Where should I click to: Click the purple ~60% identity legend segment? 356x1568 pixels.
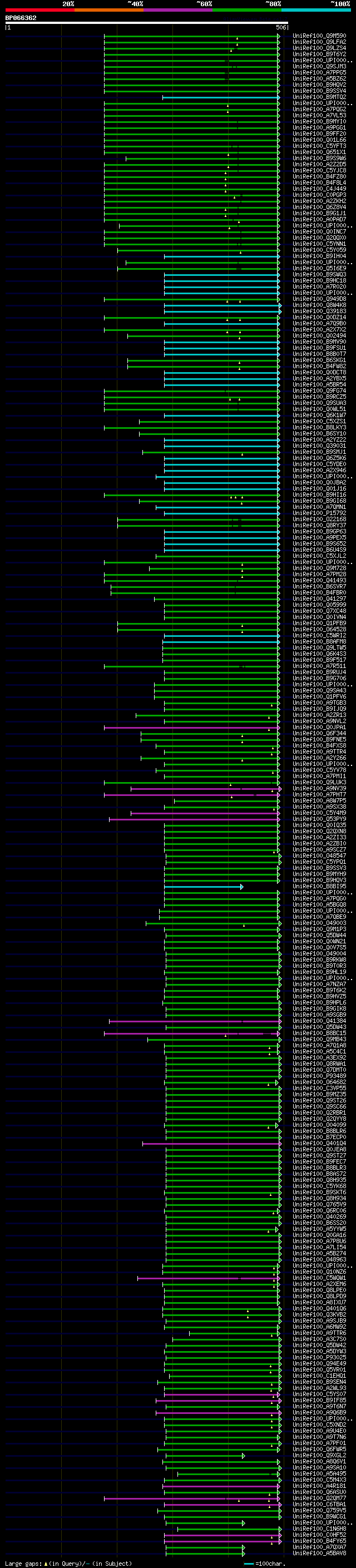click(x=179, y=10)
